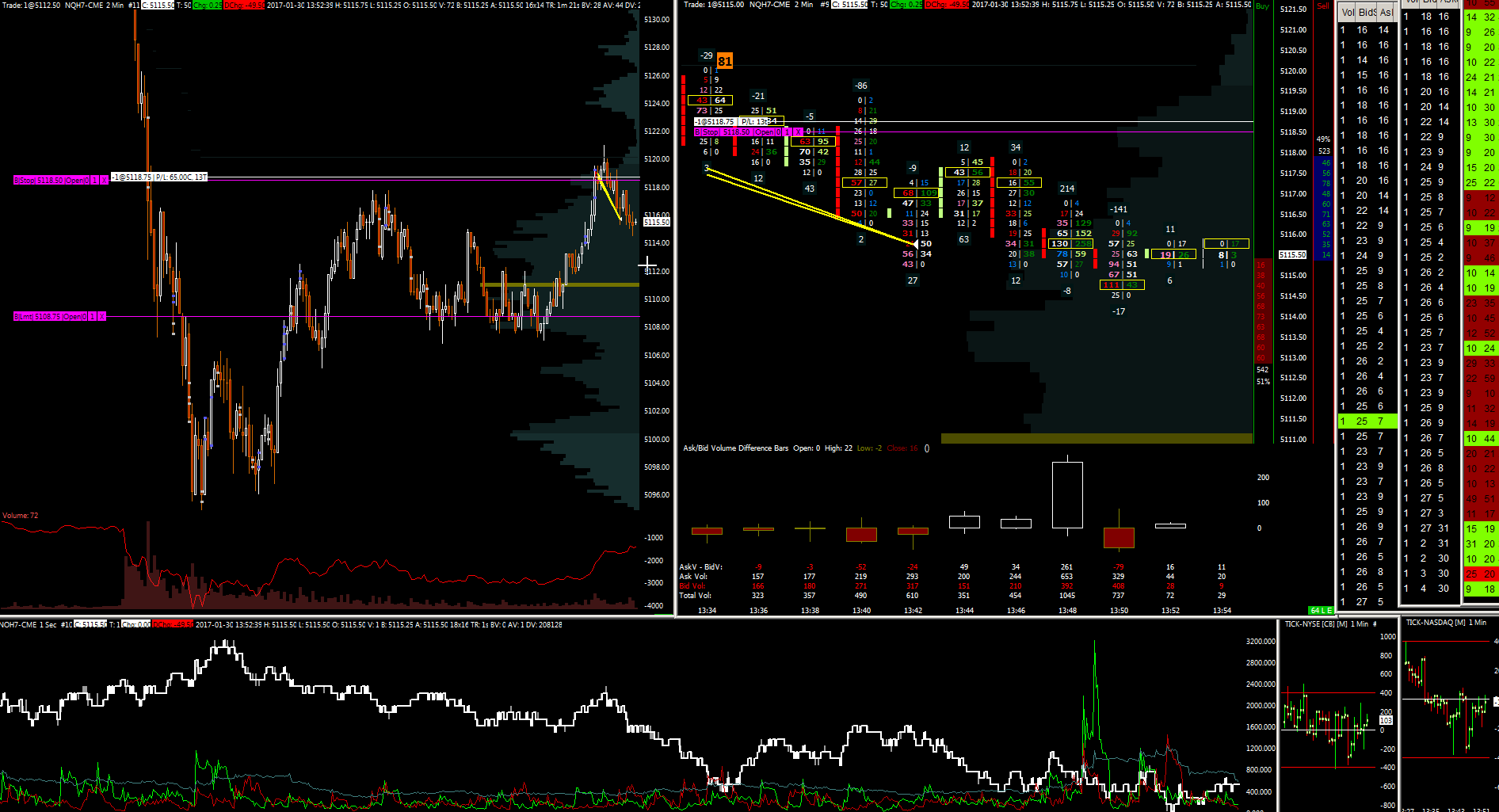
Task: Click the 261 AskV-BidV value
Action: (1067, 567)
